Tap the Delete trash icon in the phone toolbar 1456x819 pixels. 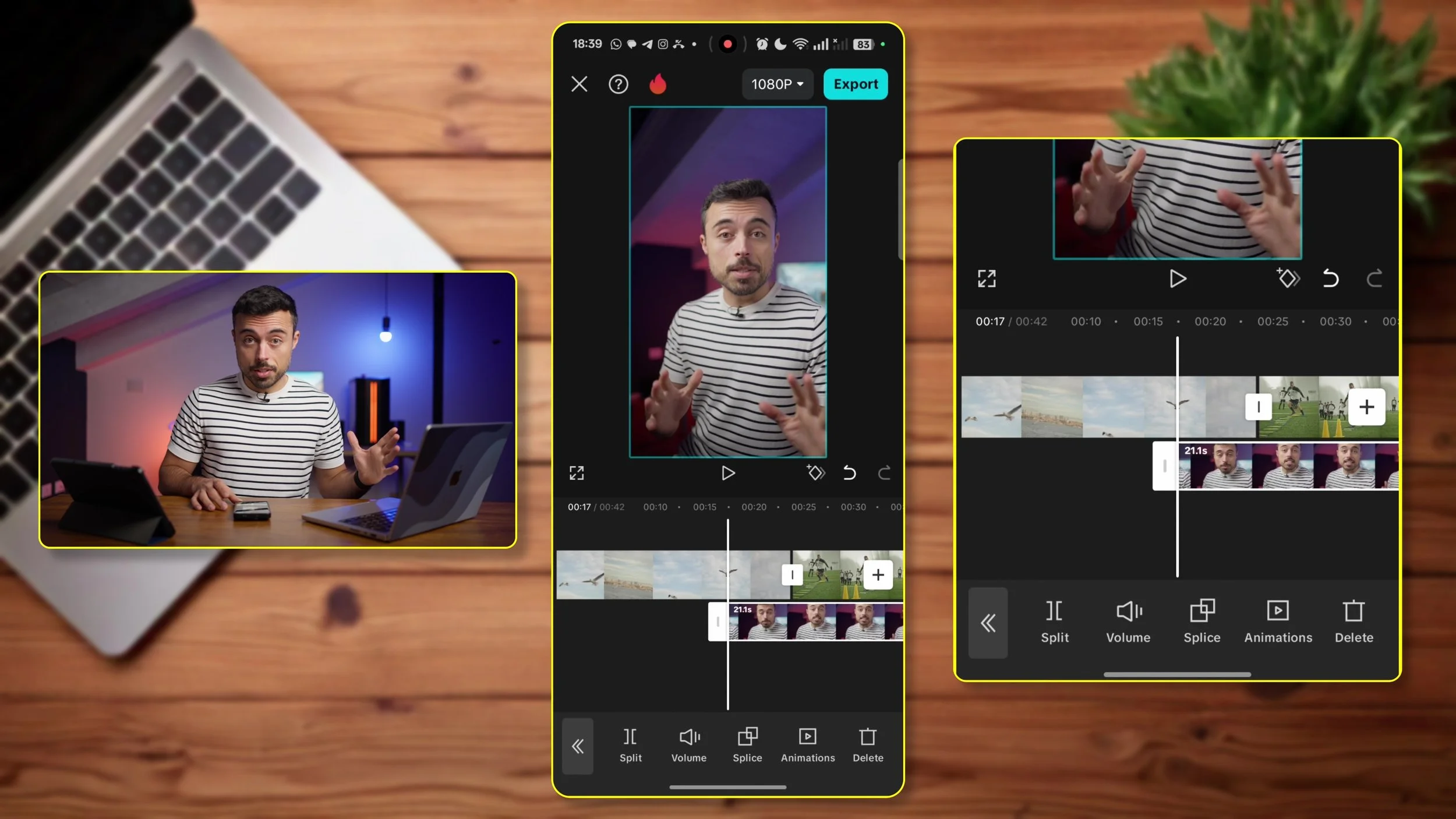[x=868, y=745]
